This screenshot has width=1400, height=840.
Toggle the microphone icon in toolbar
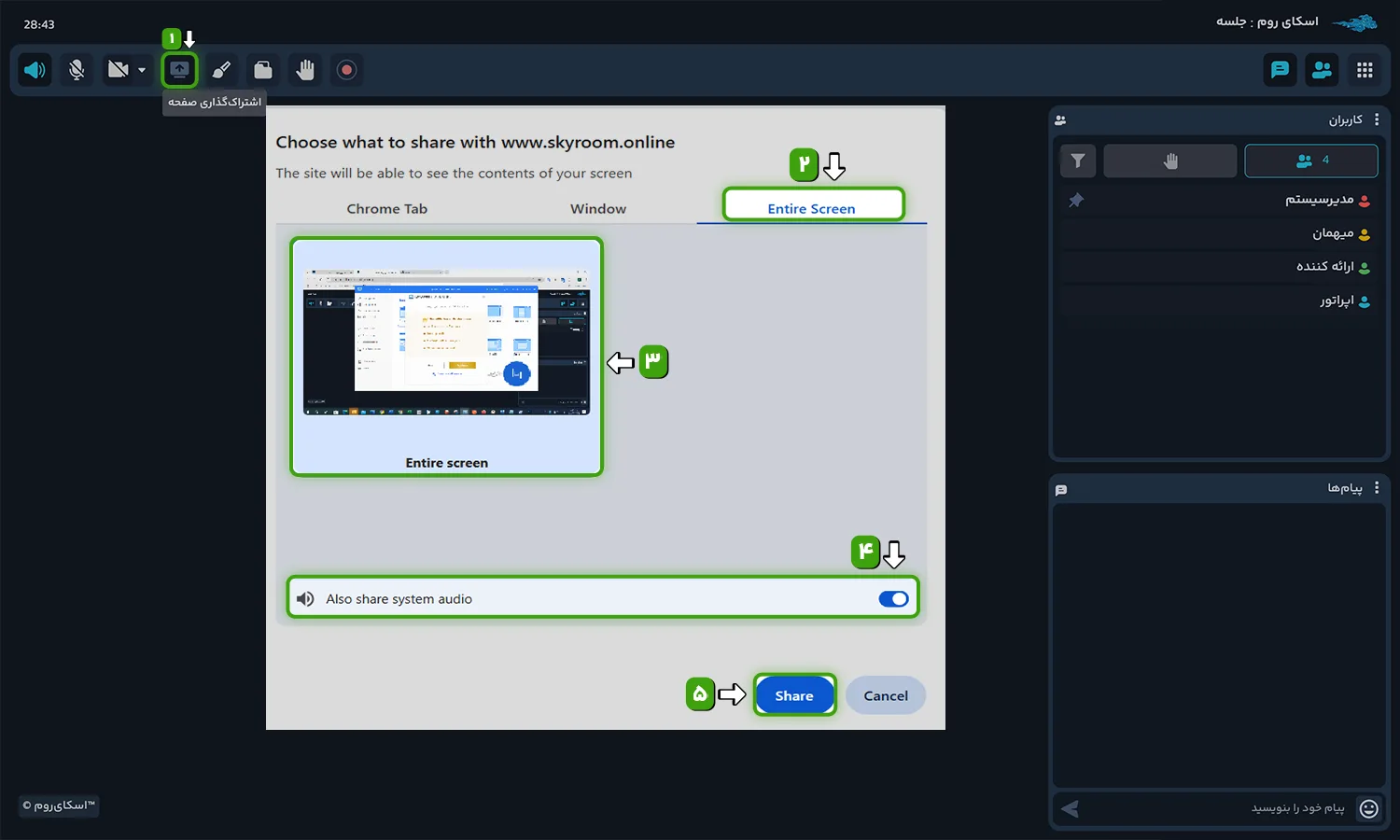[77, 70]
